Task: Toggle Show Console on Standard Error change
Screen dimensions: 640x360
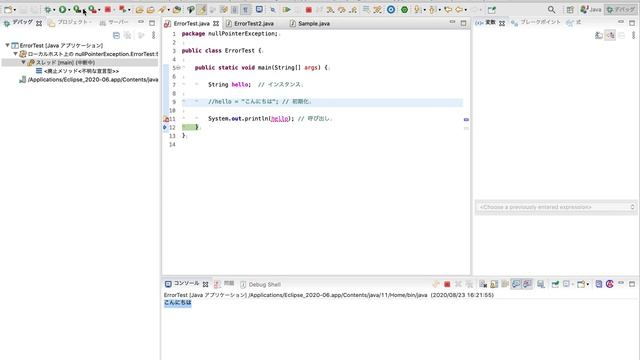Action: tap(527, 284)
